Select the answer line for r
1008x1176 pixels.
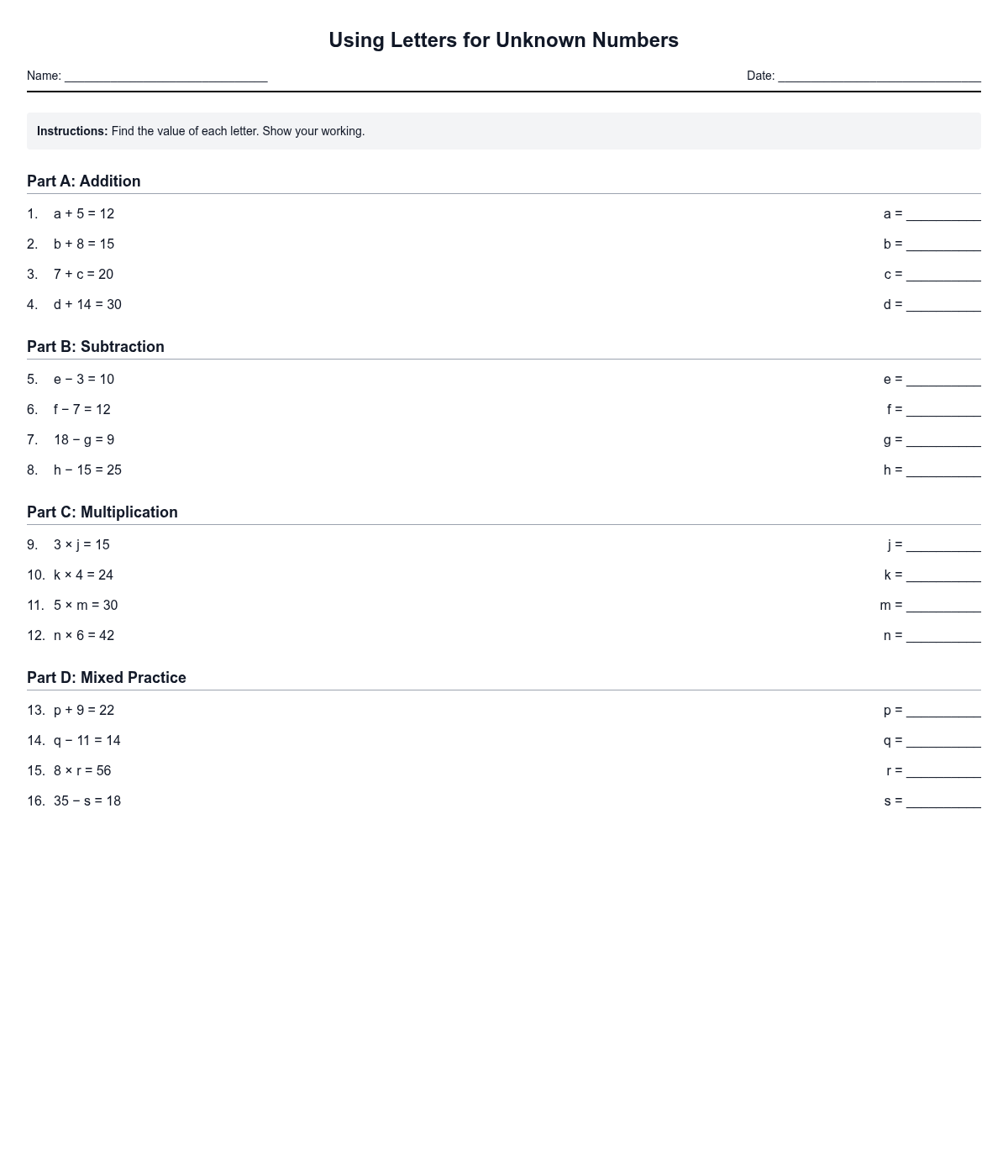tap(942, 771)
